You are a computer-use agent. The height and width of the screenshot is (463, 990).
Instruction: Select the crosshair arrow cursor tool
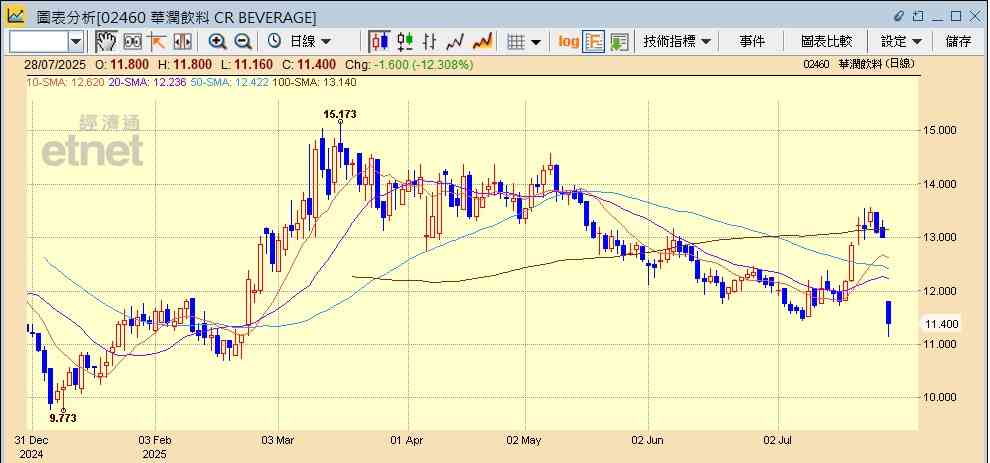coord(157,42)
